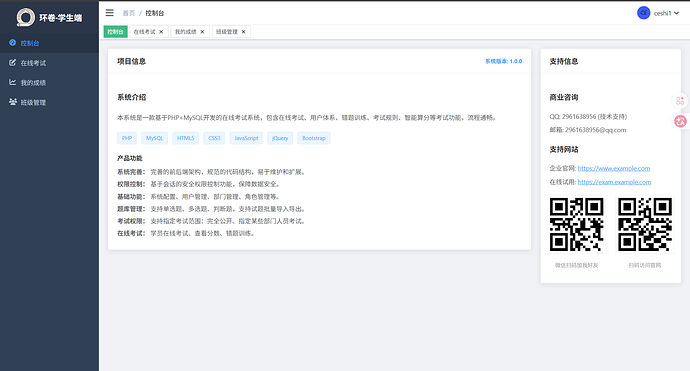
Task: Click the 产品功能 heading
Action: tap(130, 158)
